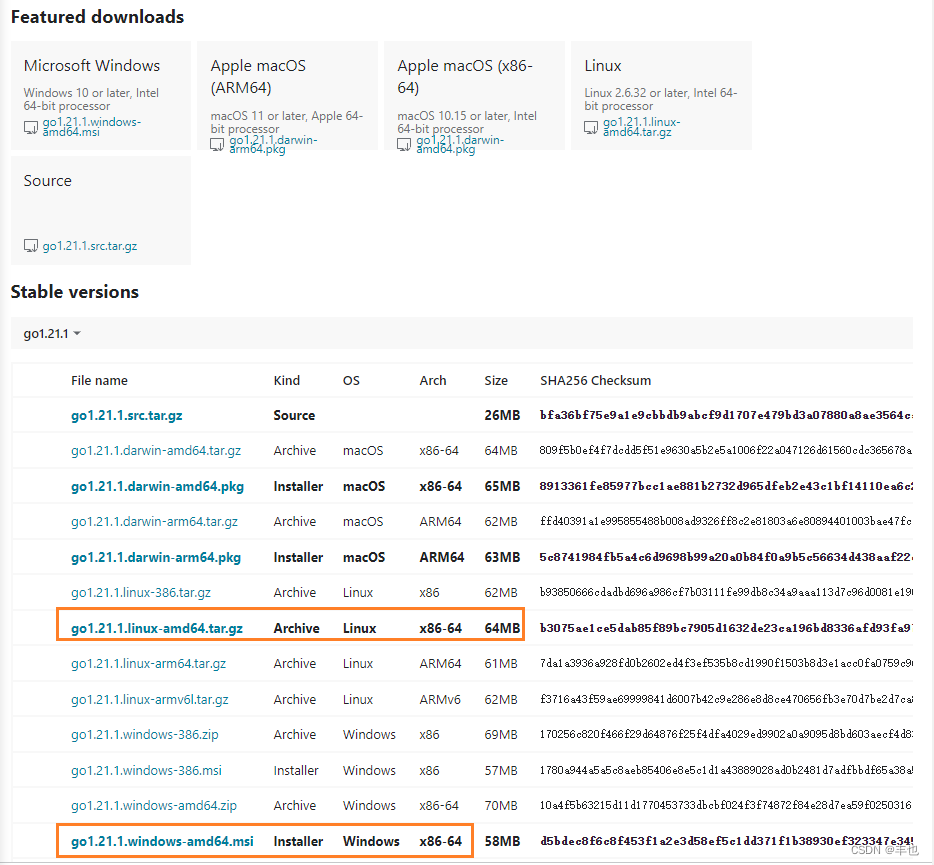Viewport: 934px width, 865px height.
Task: Click 57MB size in windows-386.msi row
Action: [x=501, y=770]
